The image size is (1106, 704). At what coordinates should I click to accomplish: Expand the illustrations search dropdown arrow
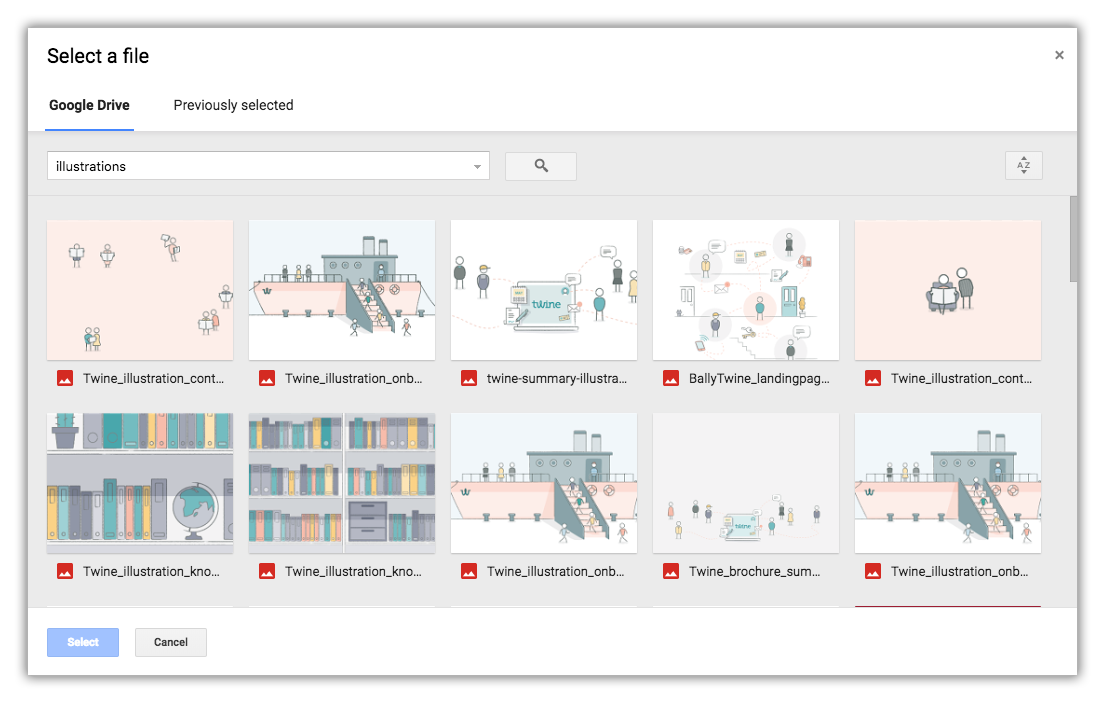coord(477,167)
